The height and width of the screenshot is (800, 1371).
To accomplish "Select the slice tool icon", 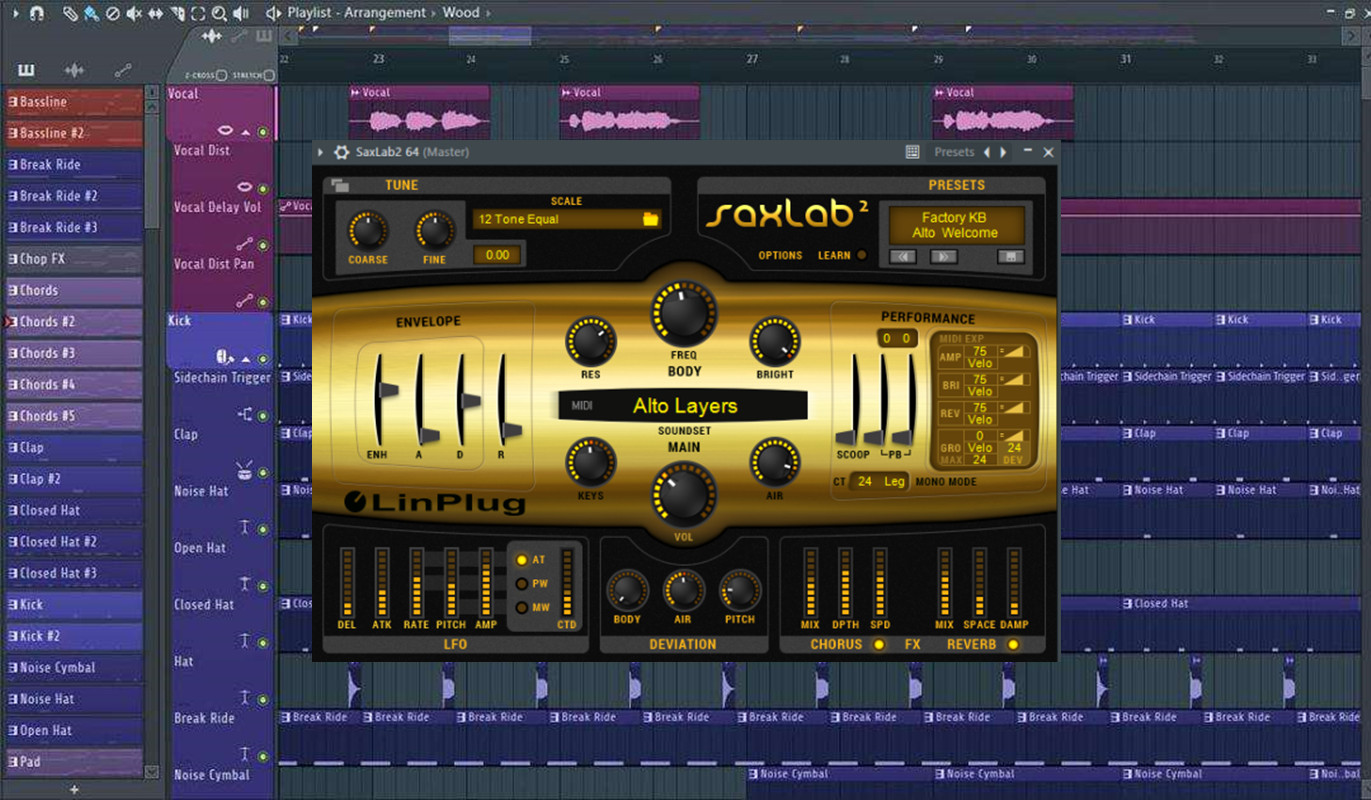I will 177,13.
